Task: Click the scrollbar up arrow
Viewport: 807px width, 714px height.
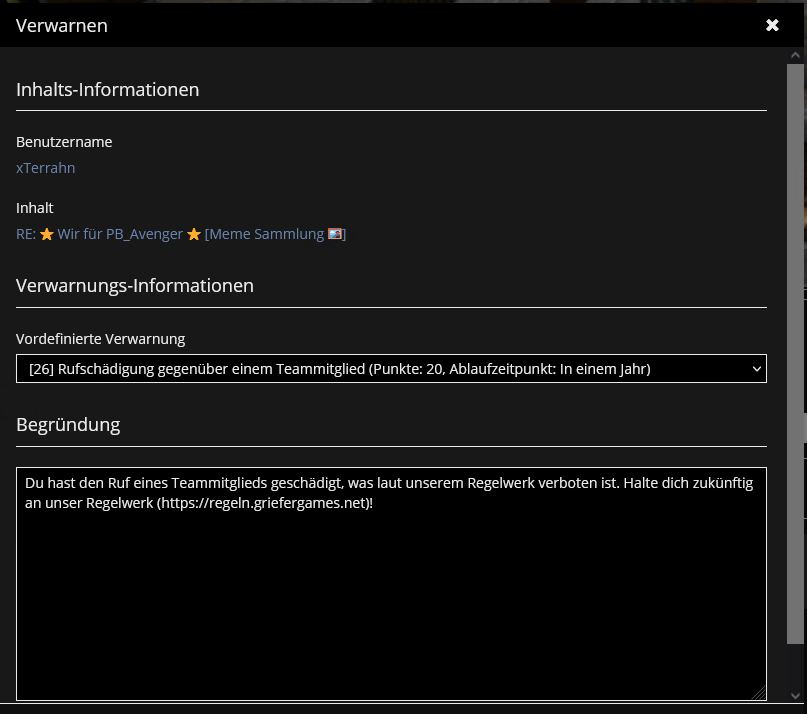Action: (x=795, y=55)
